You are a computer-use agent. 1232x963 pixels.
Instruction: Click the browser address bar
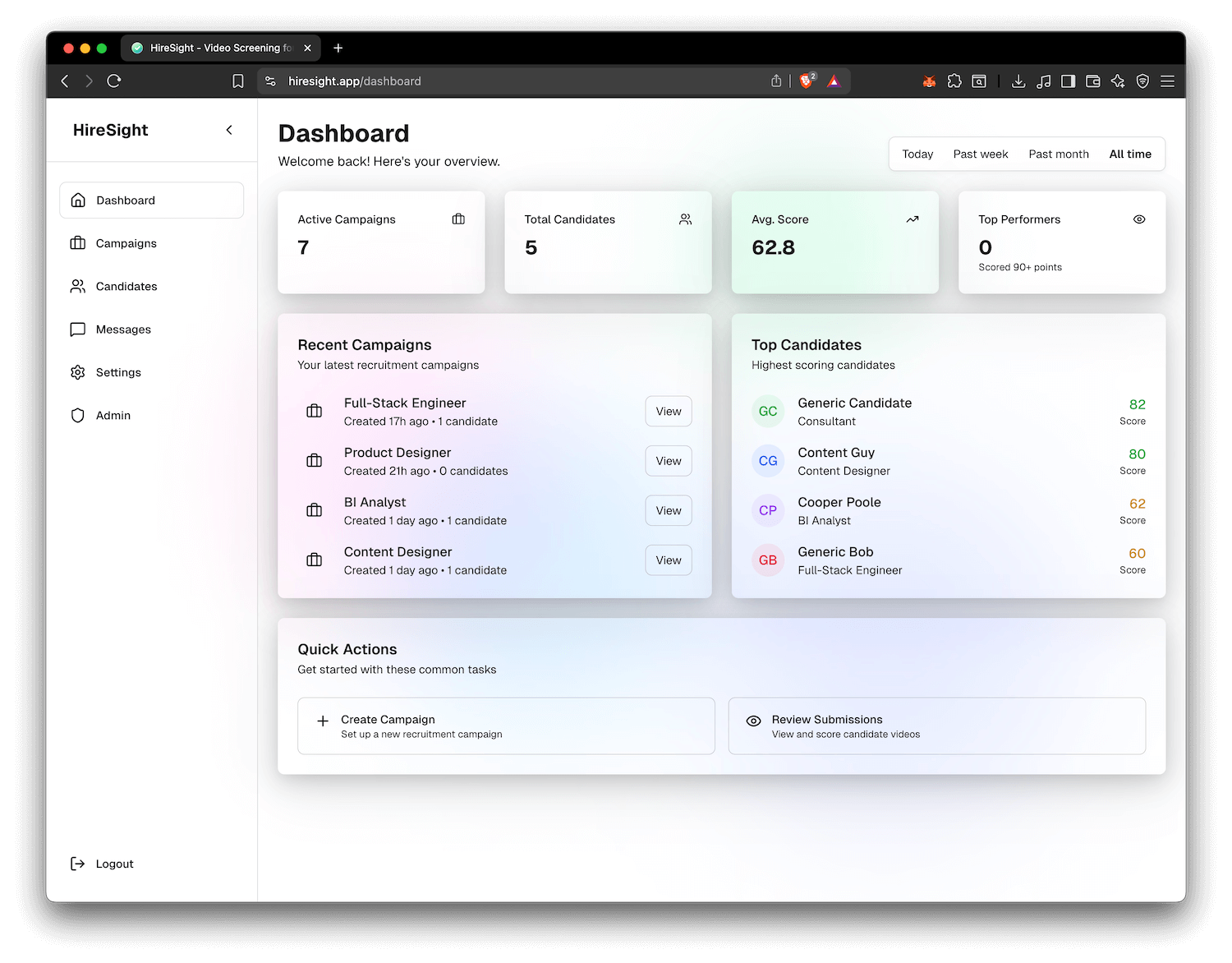[x=517, y=81]
